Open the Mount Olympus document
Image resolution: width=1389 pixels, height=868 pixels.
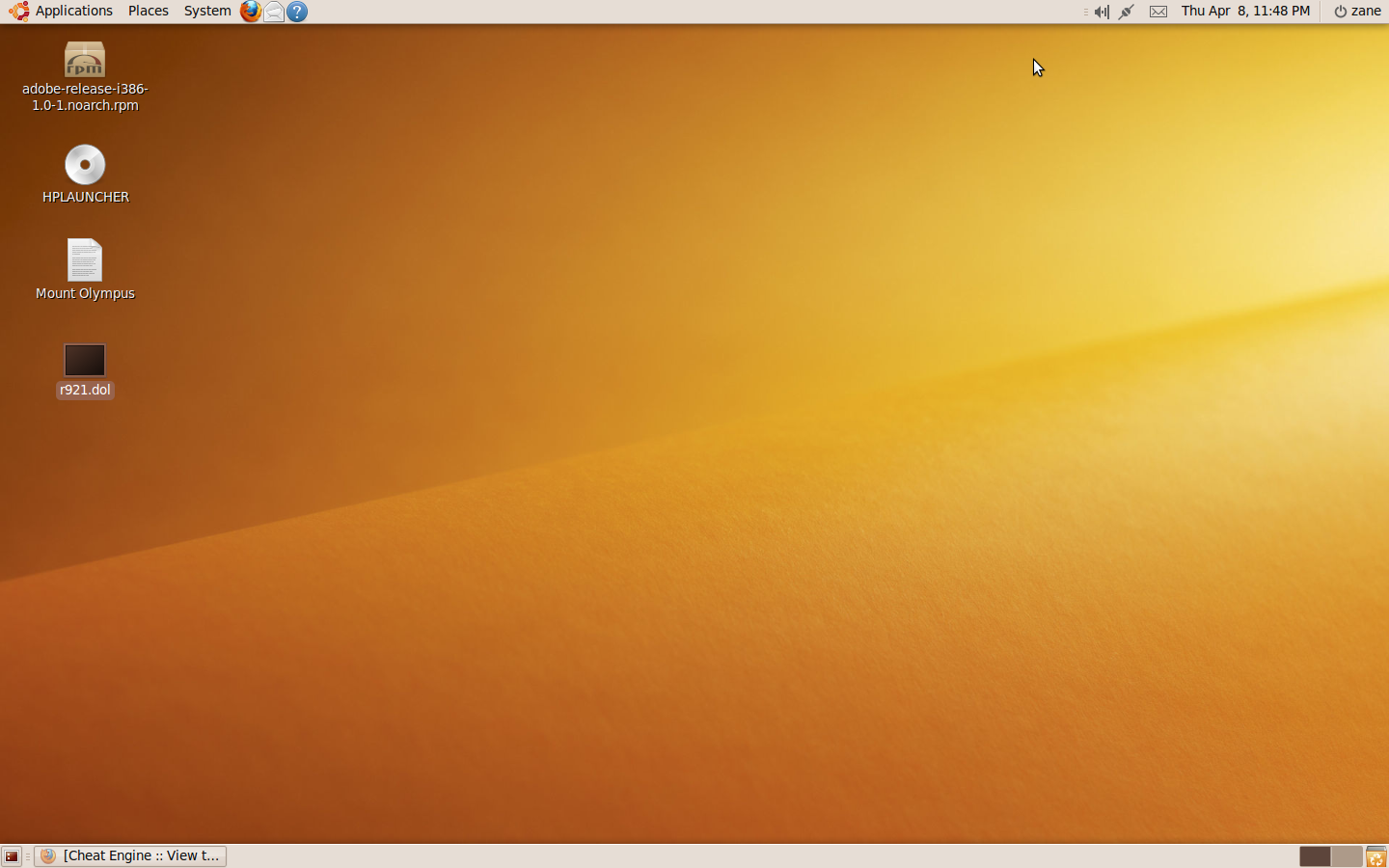click(85, 259)
